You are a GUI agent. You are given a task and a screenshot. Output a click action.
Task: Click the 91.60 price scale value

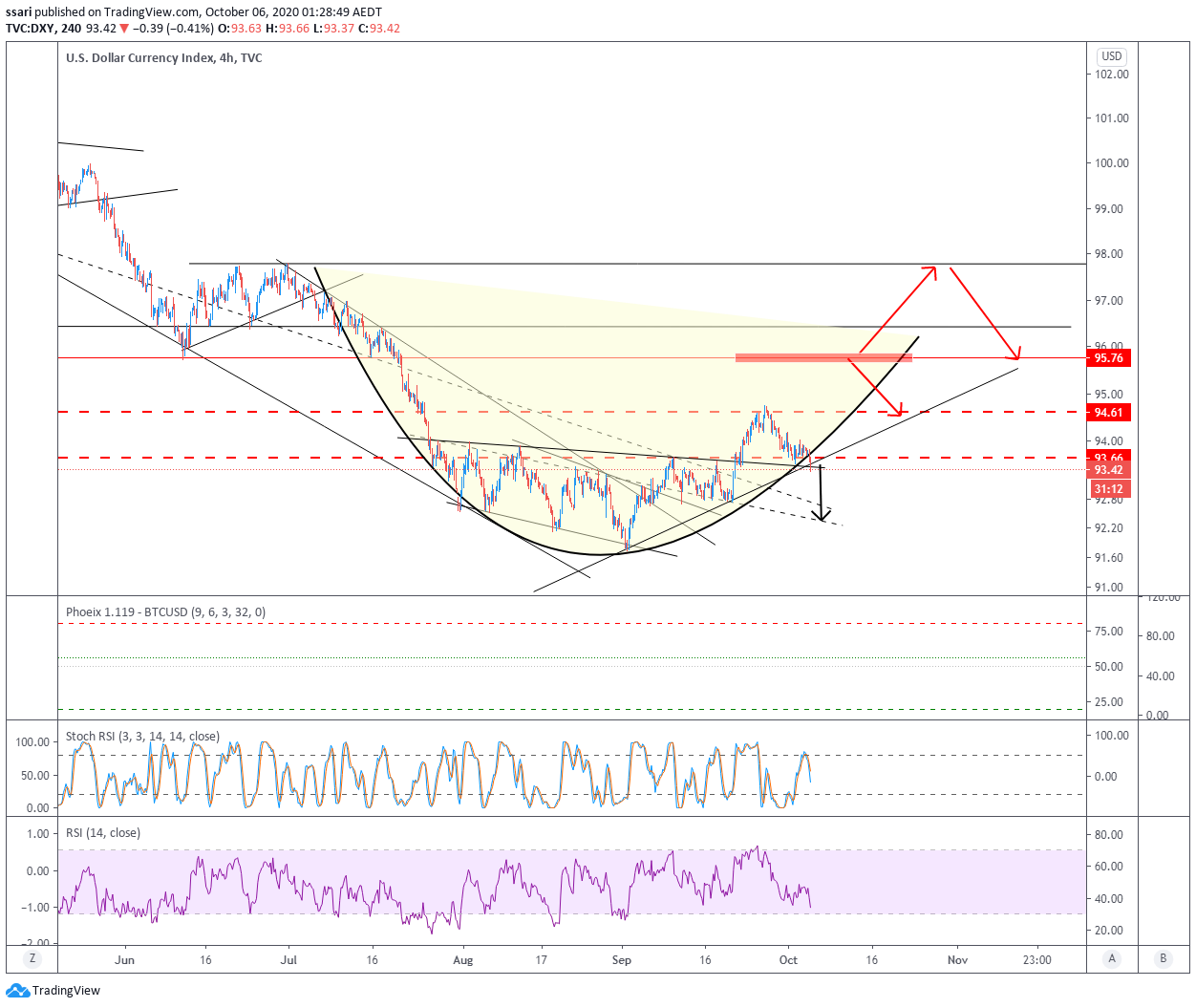(x=1109, y=558)
